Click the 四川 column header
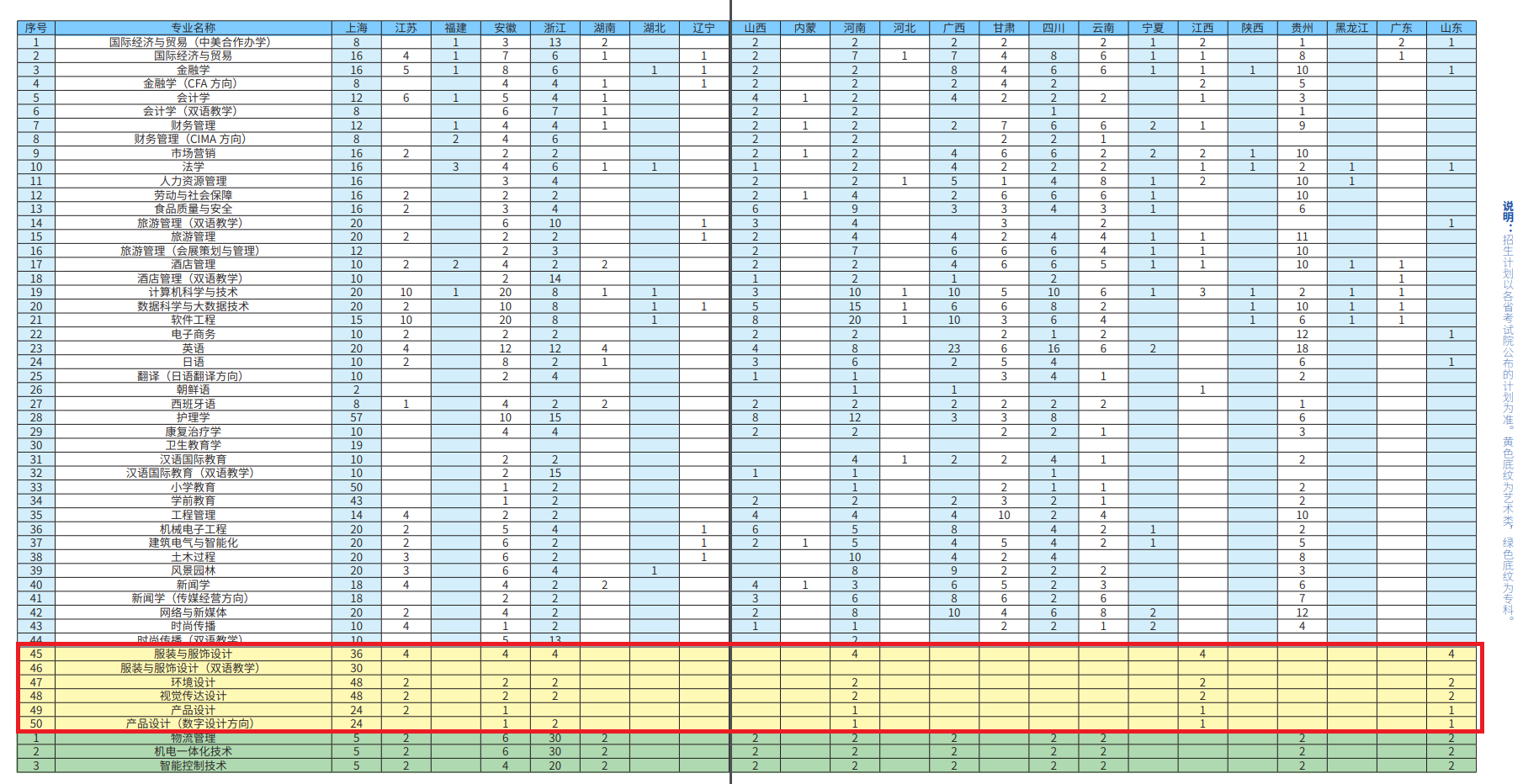This screenshot has width=1523, height=784. click(1053, 28)
